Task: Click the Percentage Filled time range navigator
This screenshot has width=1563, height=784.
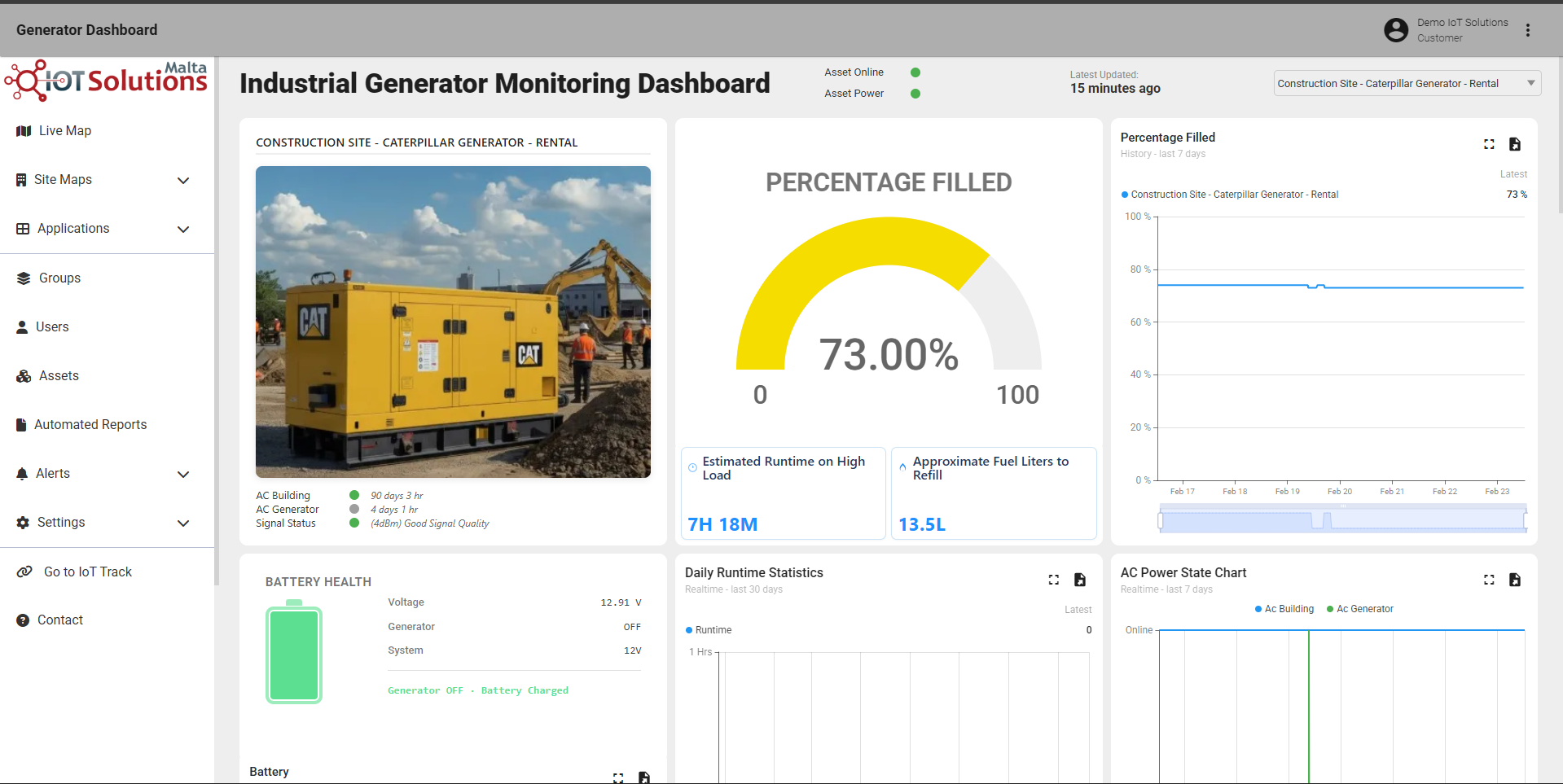Action: pyautogui.click(x=1342, y=519)
